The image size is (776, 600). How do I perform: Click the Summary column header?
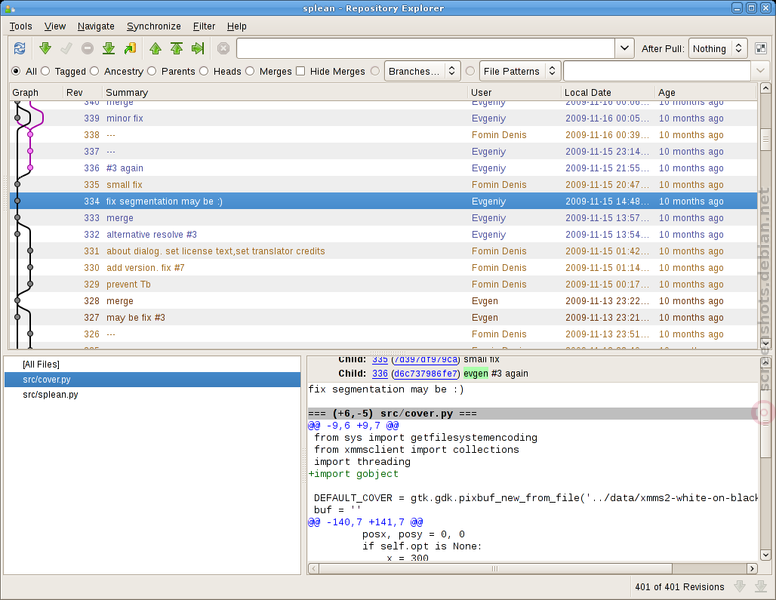point(285,93)
